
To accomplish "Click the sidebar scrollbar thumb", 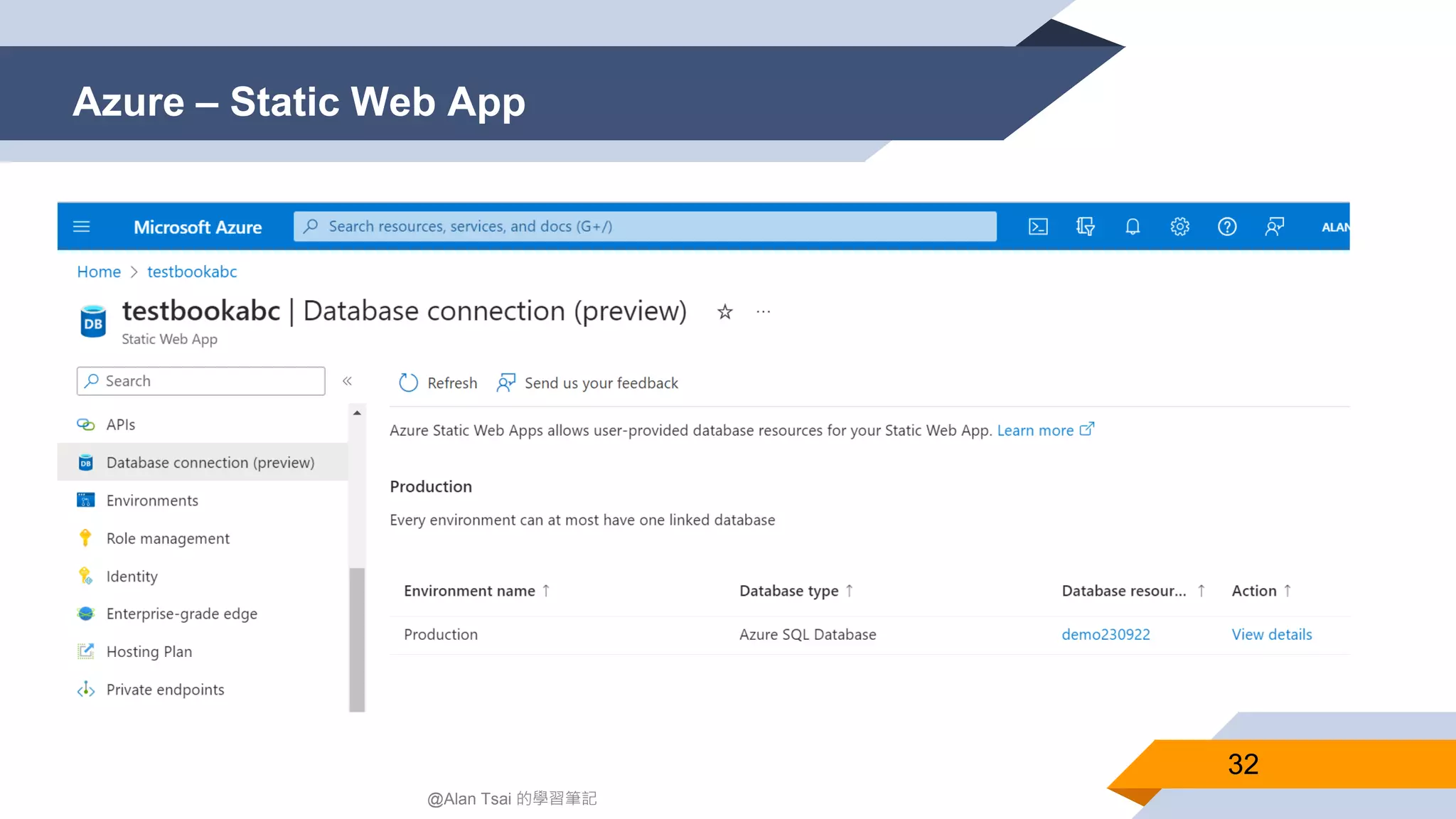I will (357, 640).
